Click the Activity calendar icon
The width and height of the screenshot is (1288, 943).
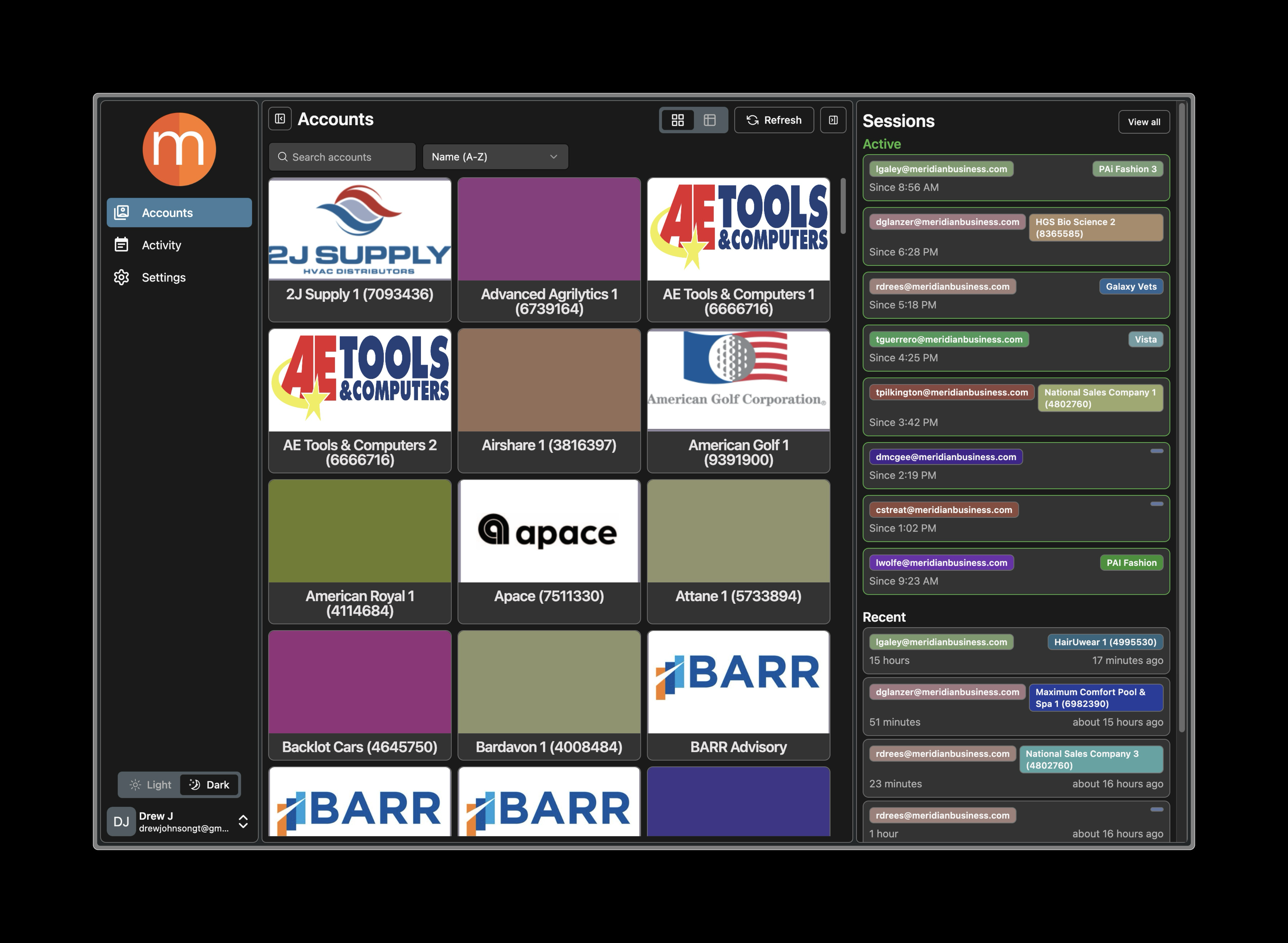click(121, 245)
